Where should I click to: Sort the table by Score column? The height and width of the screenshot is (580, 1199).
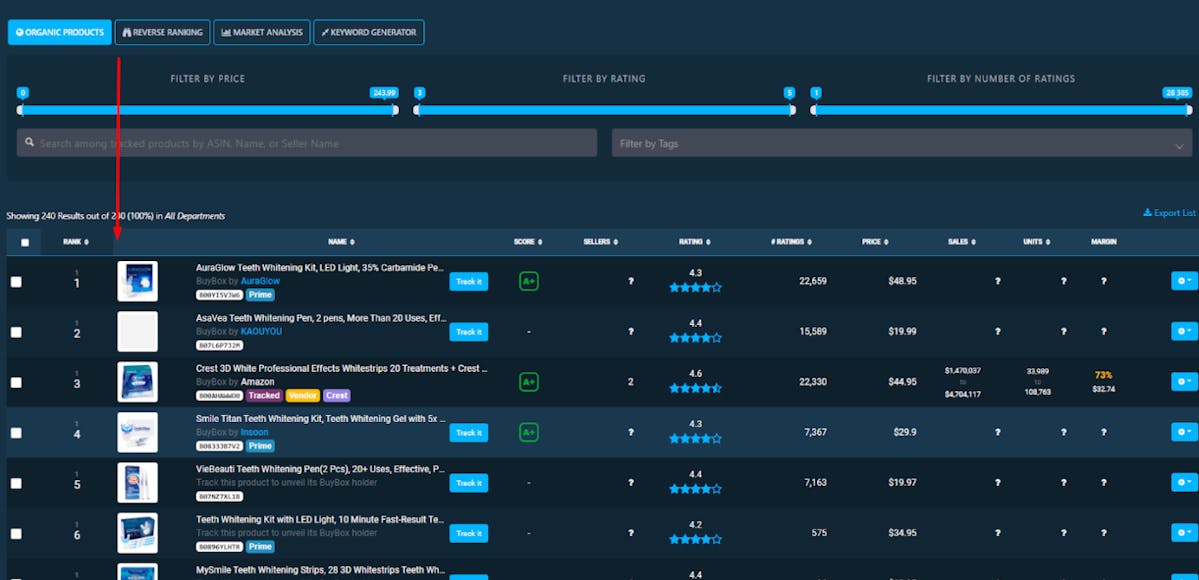(528, 242)
